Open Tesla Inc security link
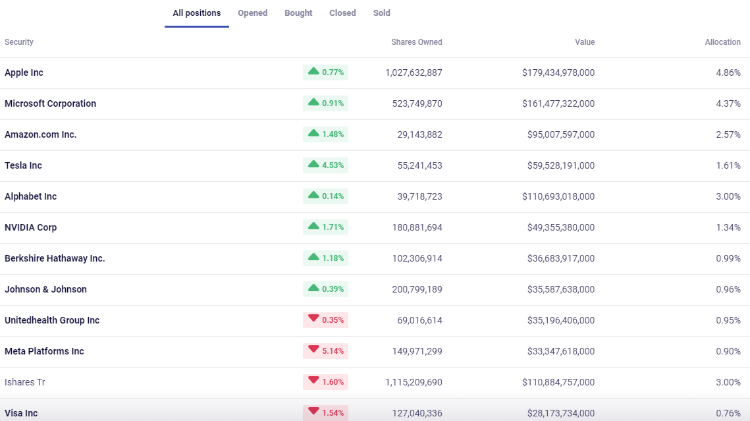Screen dimensions: 750x421 23,166
